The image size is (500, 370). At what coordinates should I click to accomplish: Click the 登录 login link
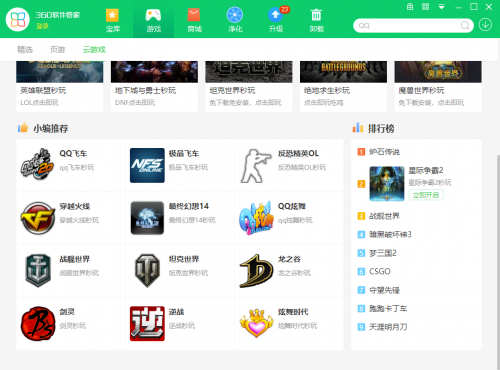(42, 26)
